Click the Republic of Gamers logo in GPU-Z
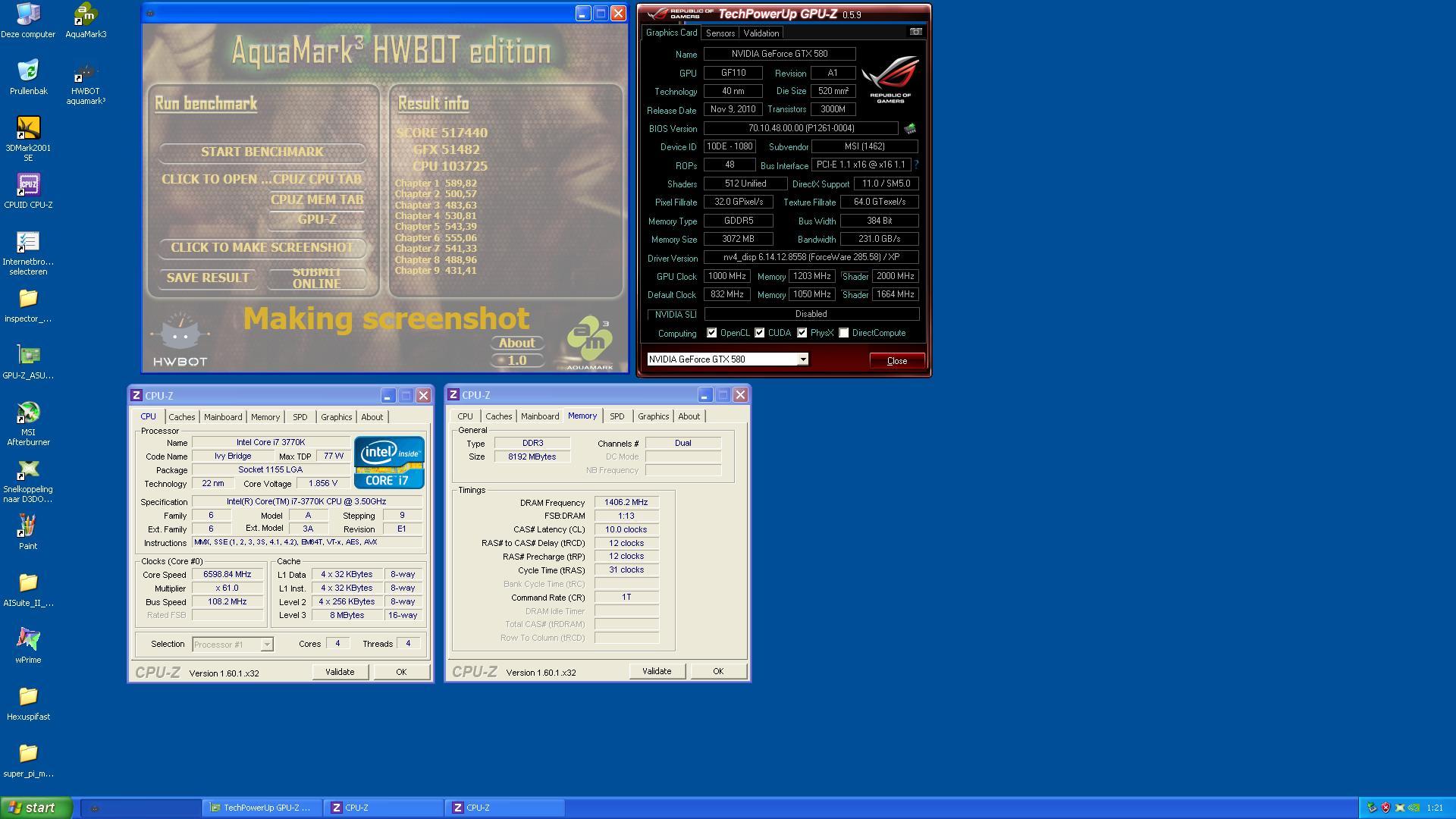Screen dimensions: 1456x819 point(890,79)
